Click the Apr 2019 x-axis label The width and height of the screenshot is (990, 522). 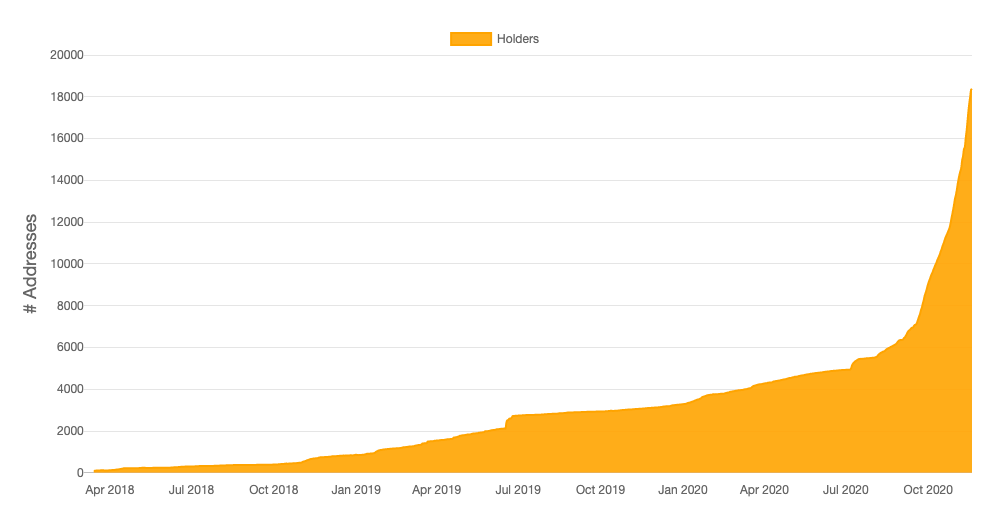point(436,490)
